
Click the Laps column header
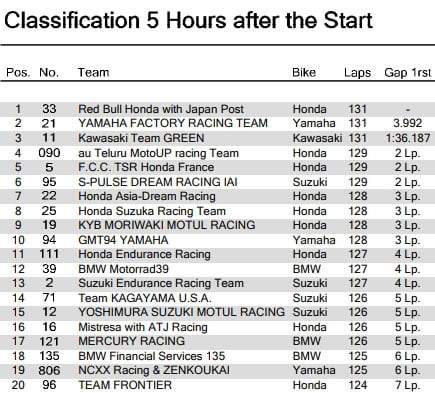click(358, 73)
